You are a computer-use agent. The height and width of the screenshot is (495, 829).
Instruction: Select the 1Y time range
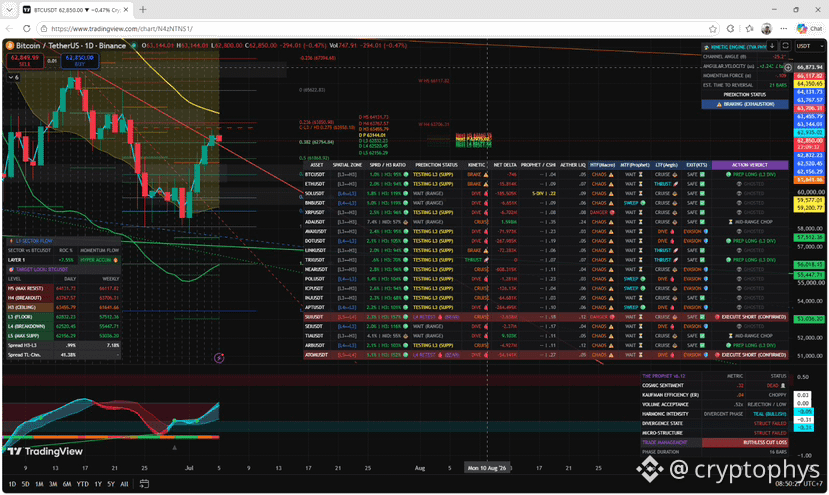(x=98, y=484)
